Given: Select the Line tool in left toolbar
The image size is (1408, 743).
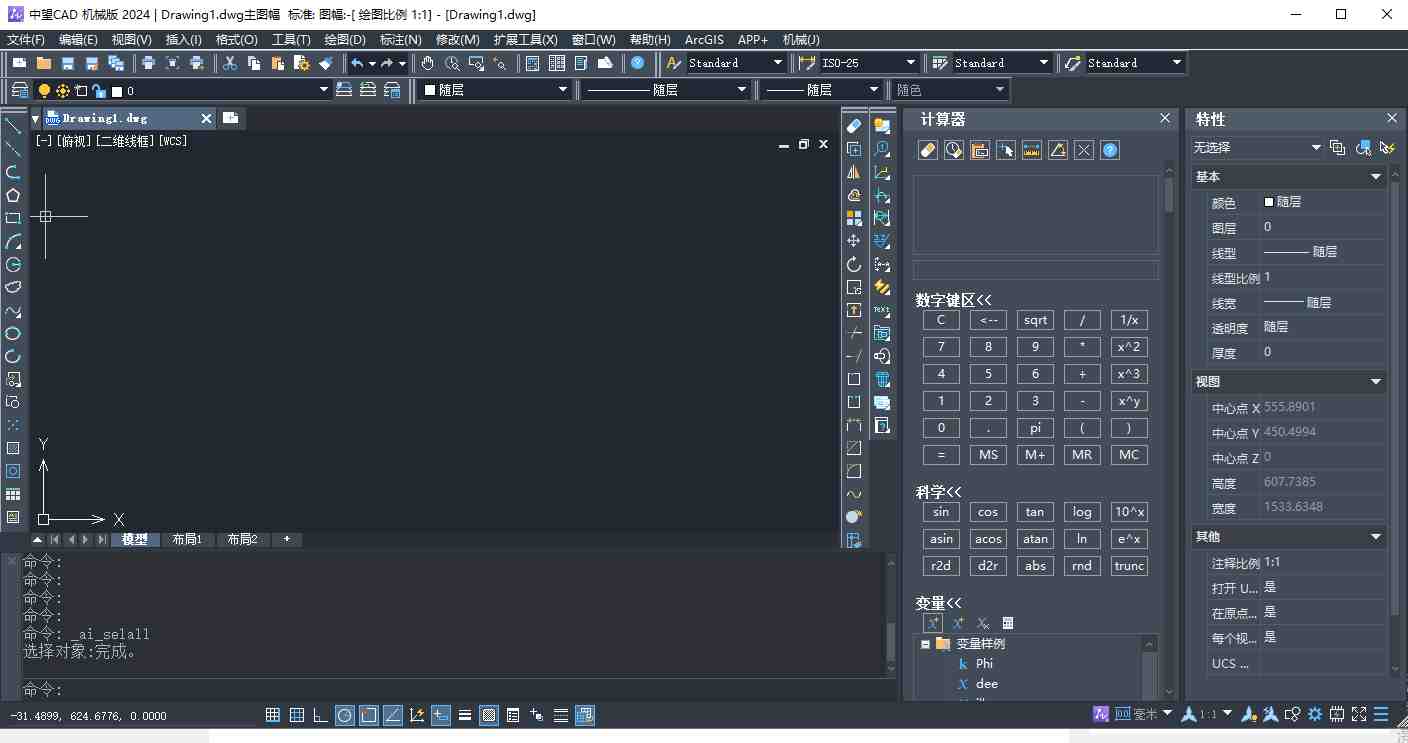Looking at the screenshot, I should point(13,125).
